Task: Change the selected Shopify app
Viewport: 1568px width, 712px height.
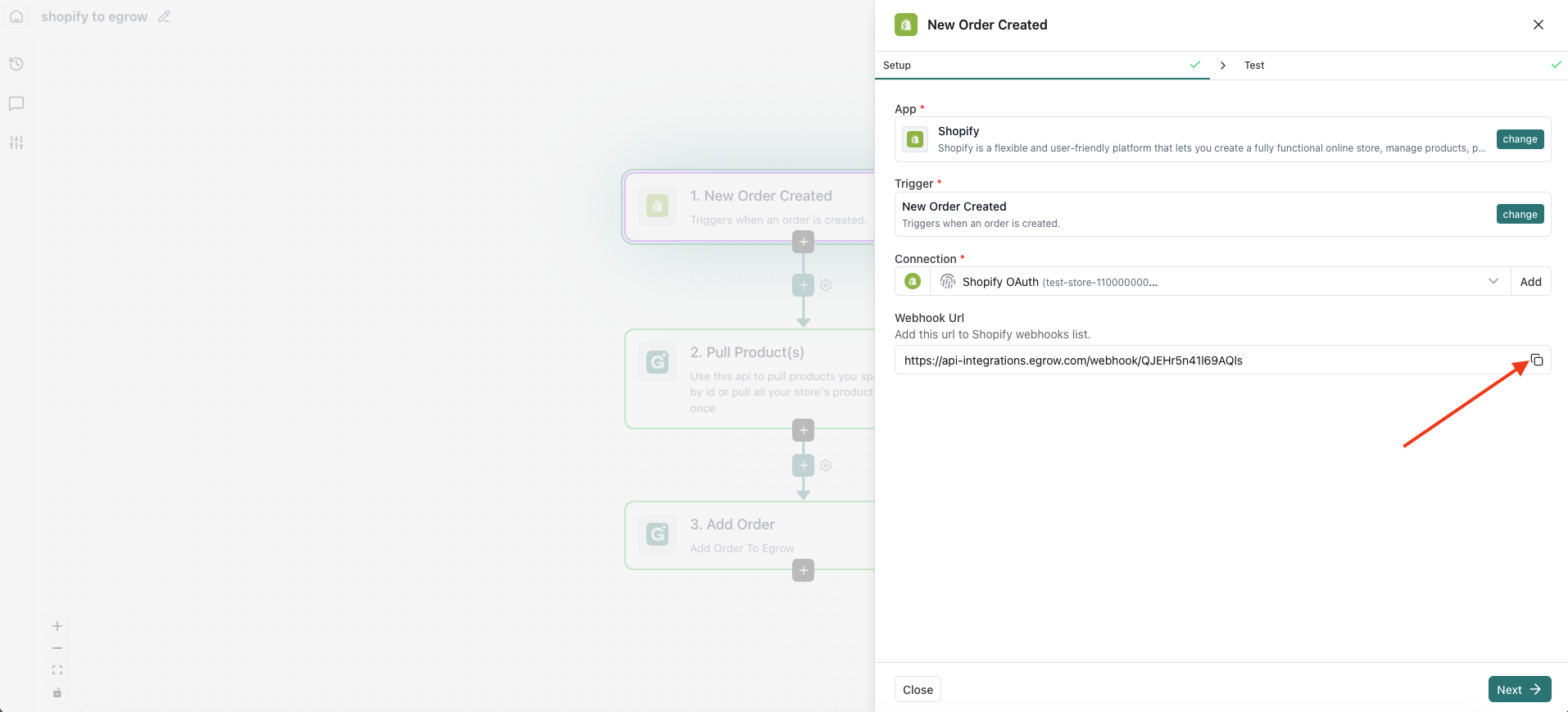Action: tap(1520, 139)
